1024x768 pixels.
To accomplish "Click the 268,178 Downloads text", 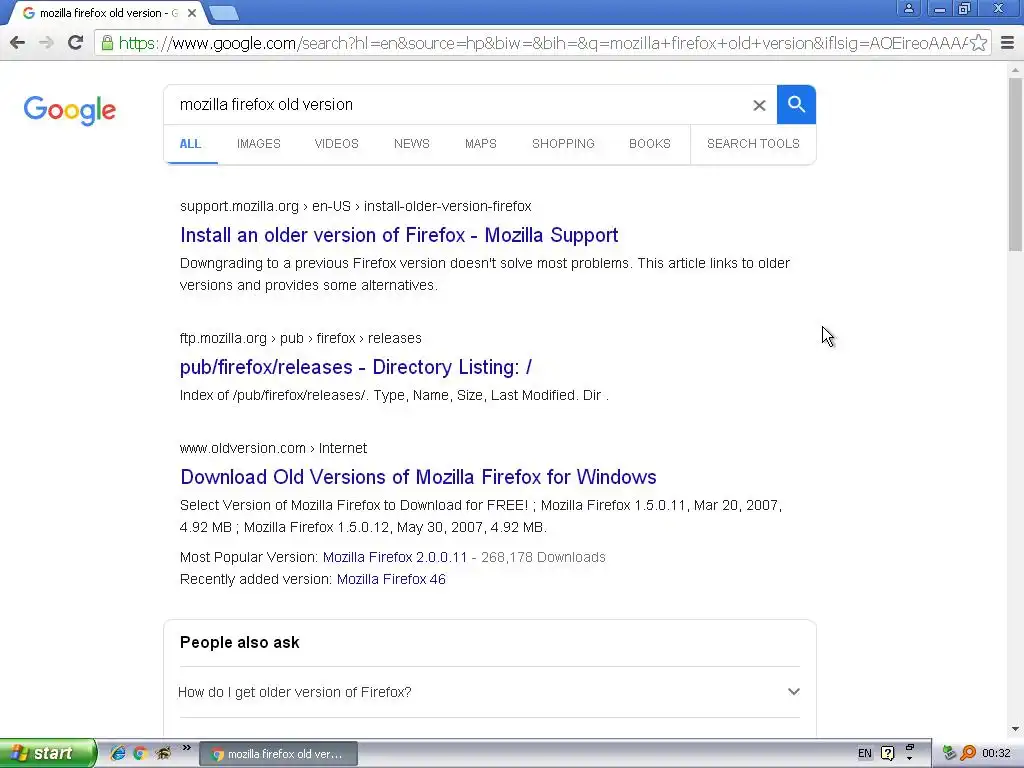I will pos(543,557).
